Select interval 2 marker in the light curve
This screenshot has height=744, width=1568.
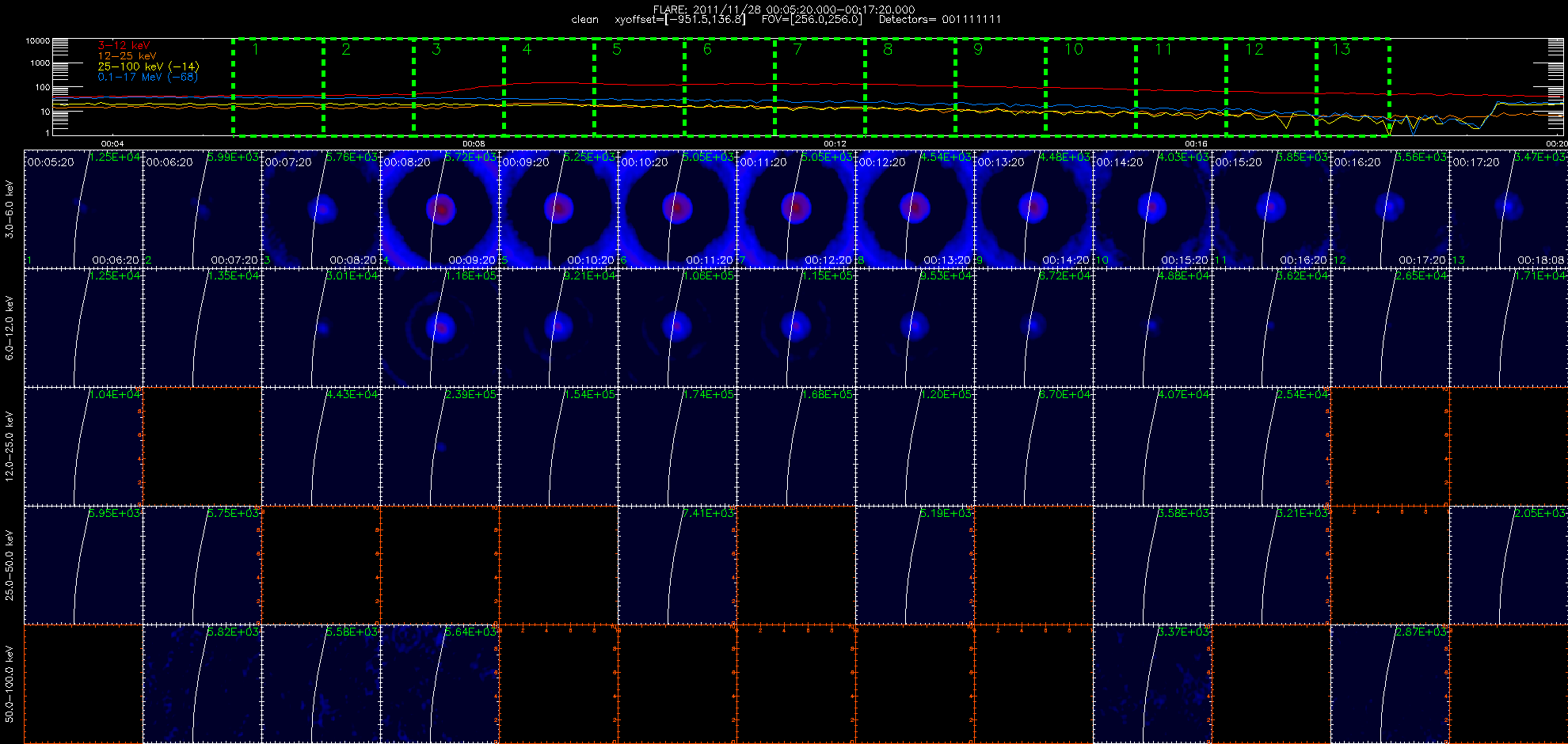pyautogui.click(x=346, y=49)
